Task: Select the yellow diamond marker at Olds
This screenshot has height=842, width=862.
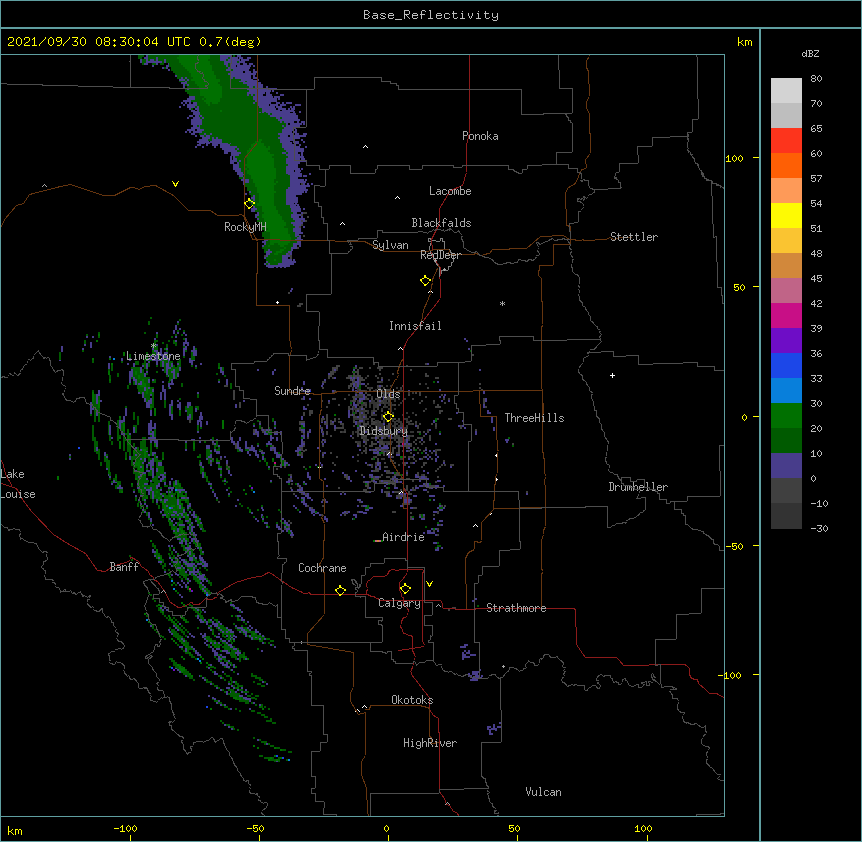Action: click(x=388, y=417)
